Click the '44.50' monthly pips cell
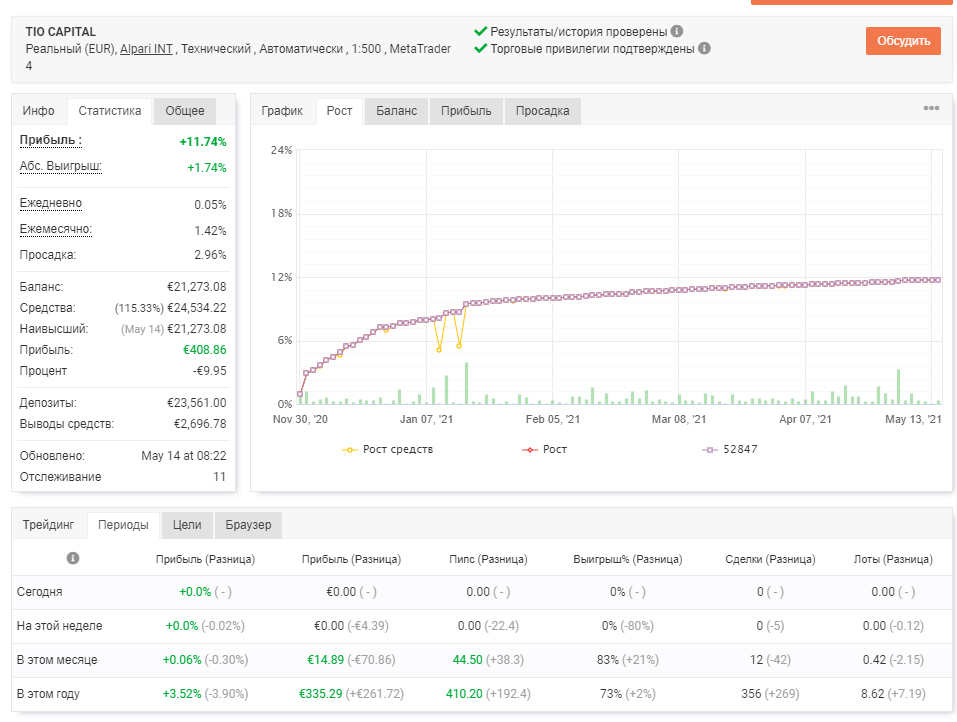Image resolution: width=957 pixels, height=722 pixels. pyautogui.click(x=468, y=660)
